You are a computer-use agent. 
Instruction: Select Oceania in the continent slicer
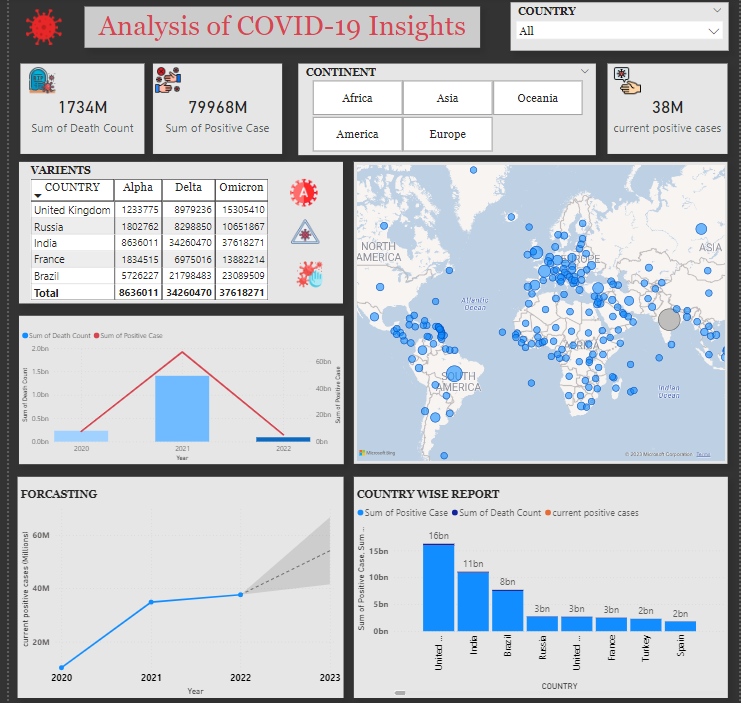538,98
